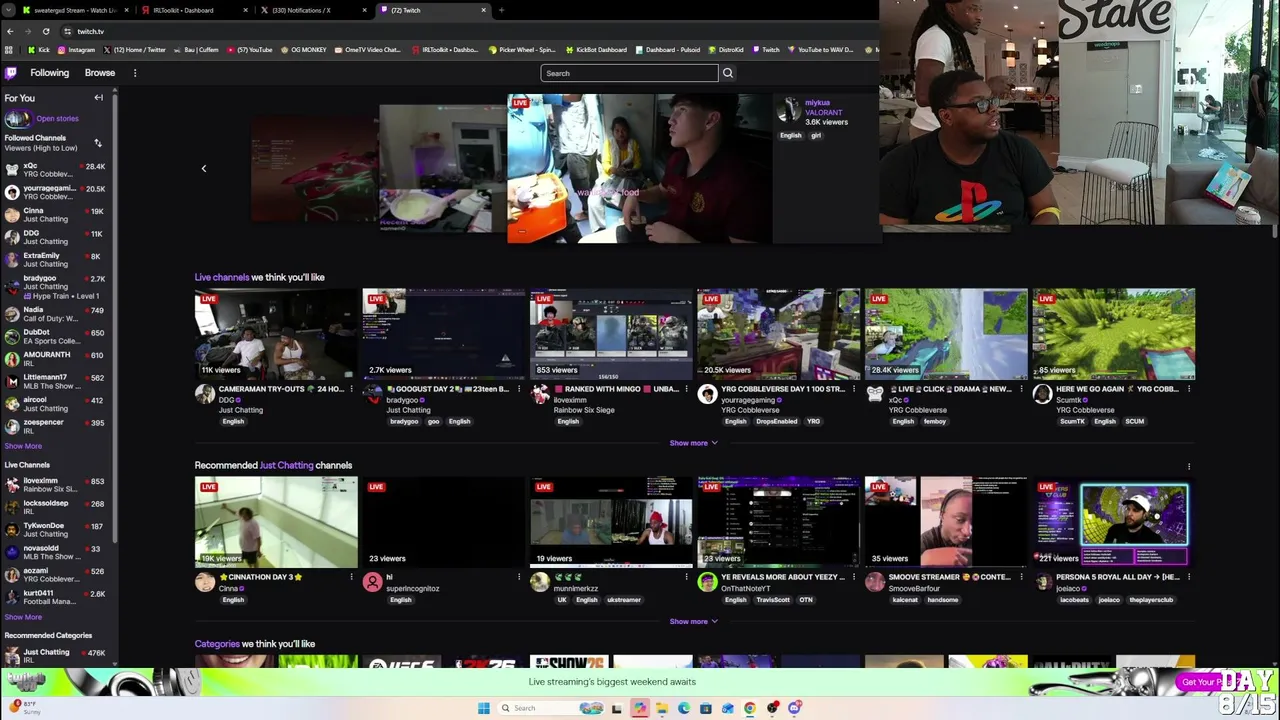
Task: Open the Instagram bookmark
Action: point(76,50)
